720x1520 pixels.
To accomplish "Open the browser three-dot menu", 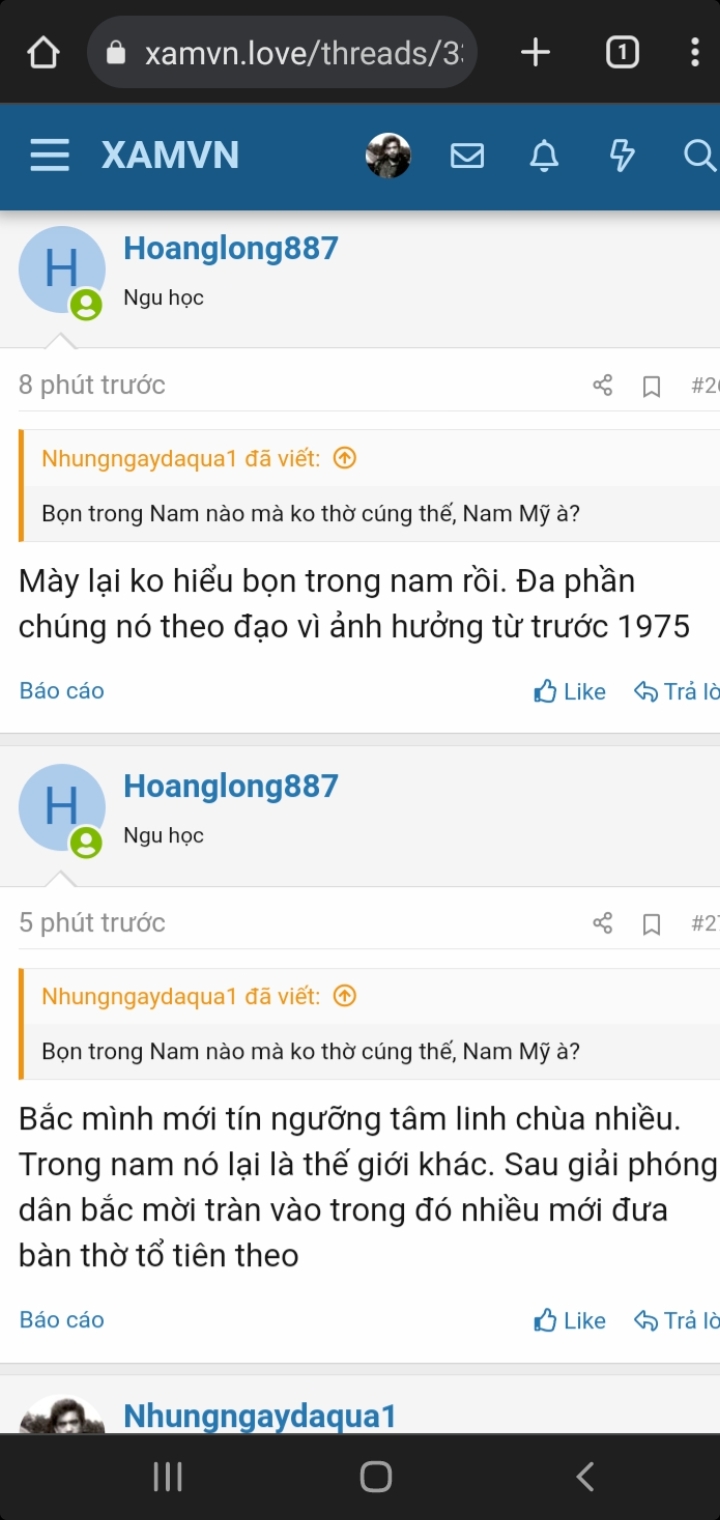I will [x=695, y=52].
